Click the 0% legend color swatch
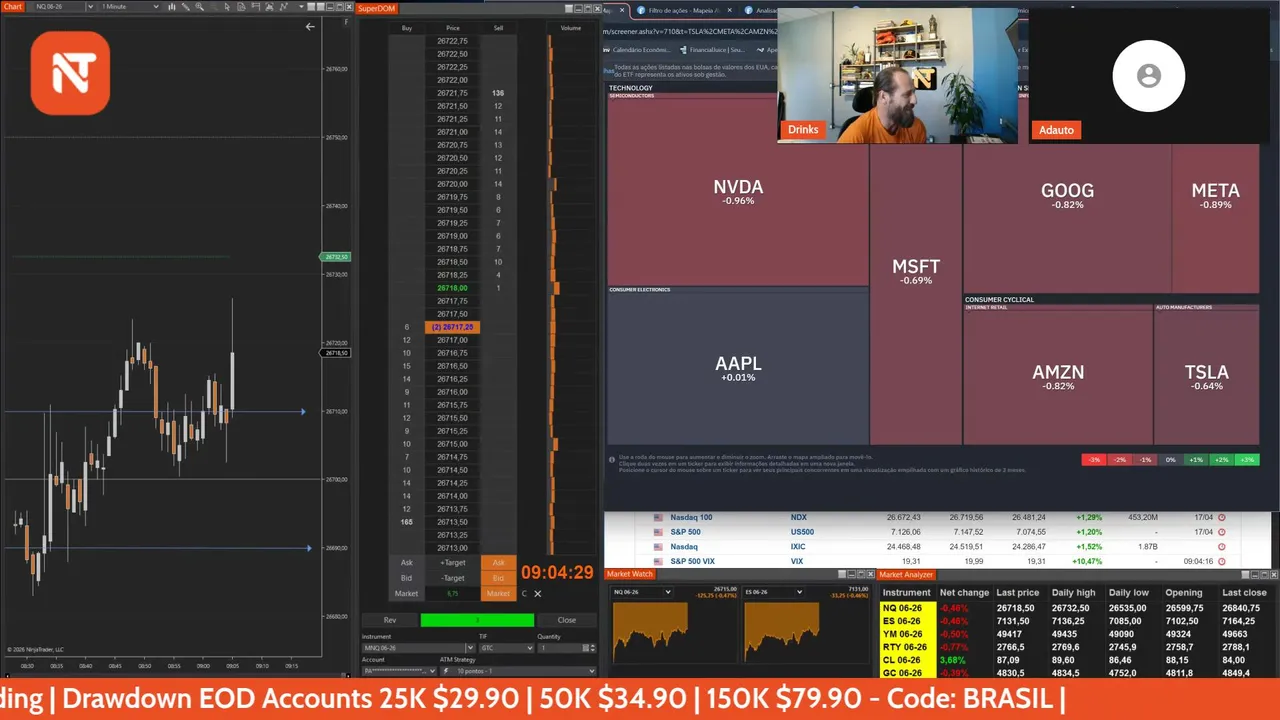Image resolution: width=1280 pixels, height=720 pixels. pyautogui.click(x=1170, y=460)
